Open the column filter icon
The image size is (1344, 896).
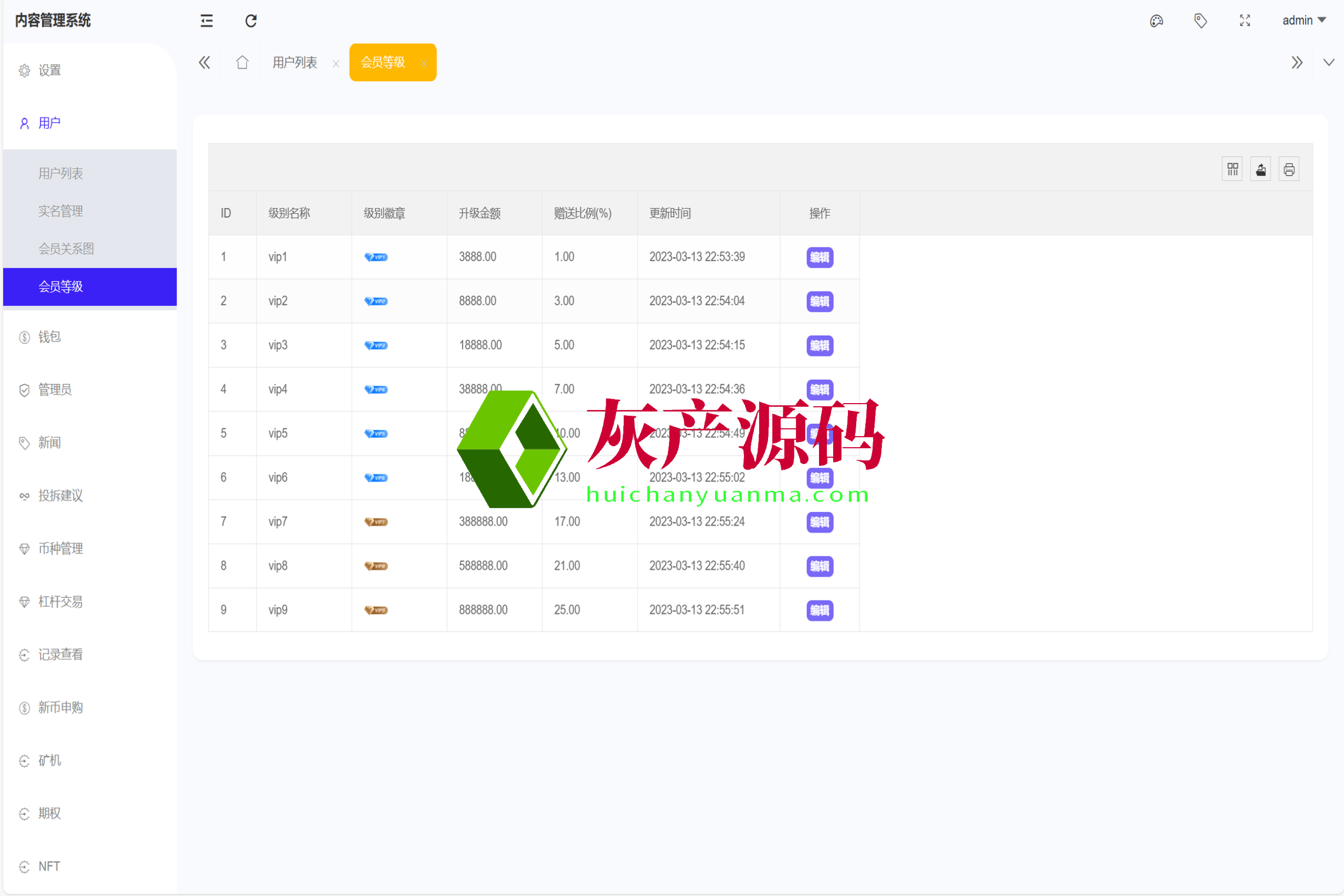point(1232,170)
